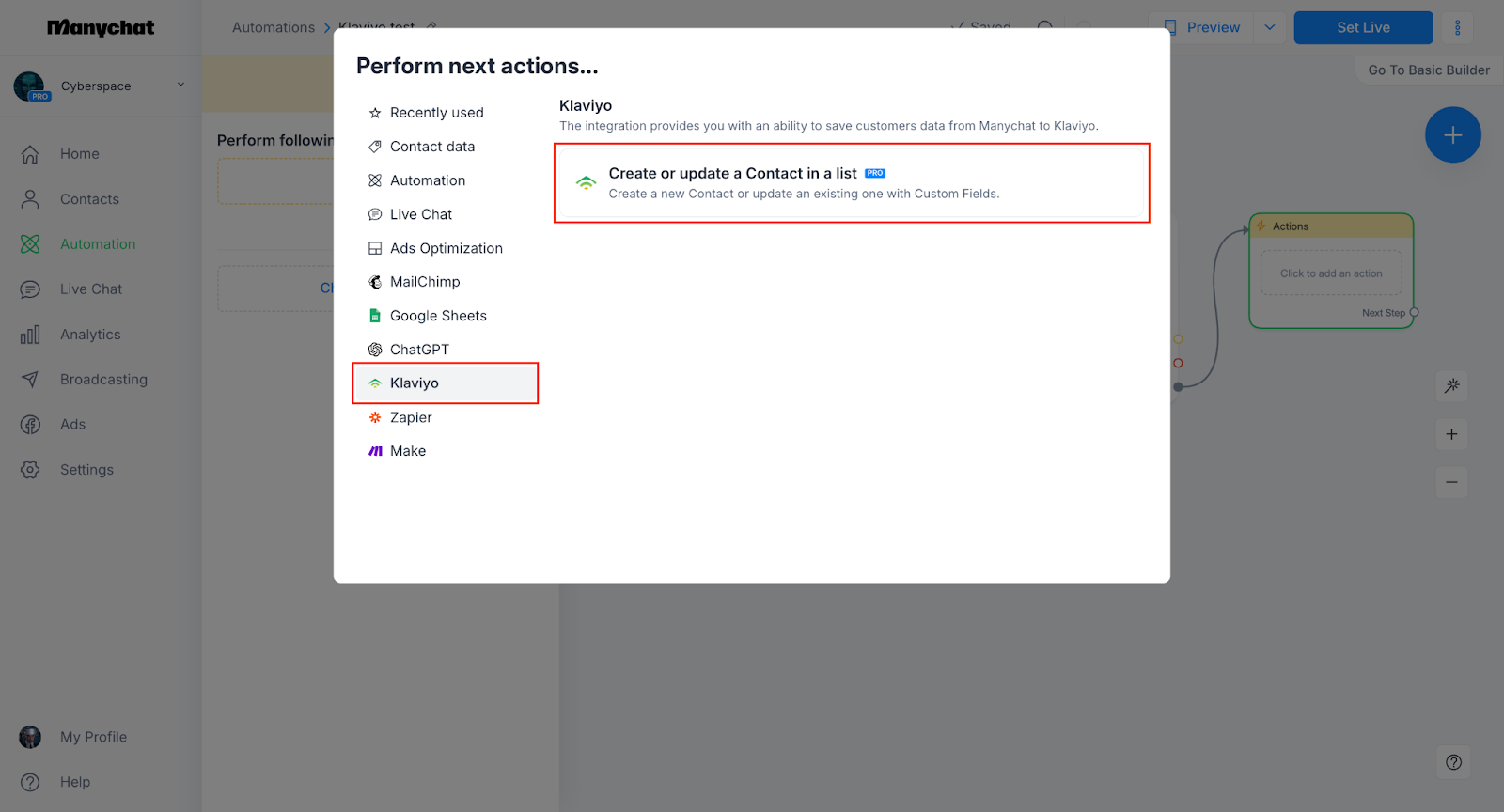The image size is (1504, 812).
Task: Open the three-dot more options menu
Action: [x=1458, y=28]
